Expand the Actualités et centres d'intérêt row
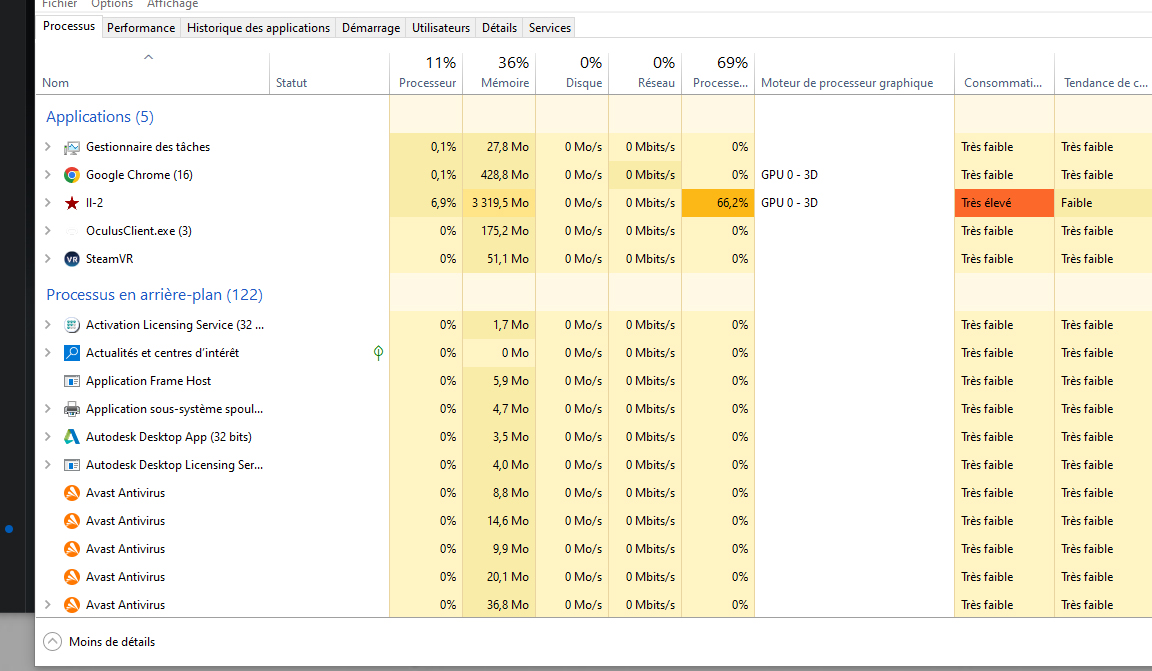The height and width of the screenshot is (671, 1152). [x=48, y=353]
